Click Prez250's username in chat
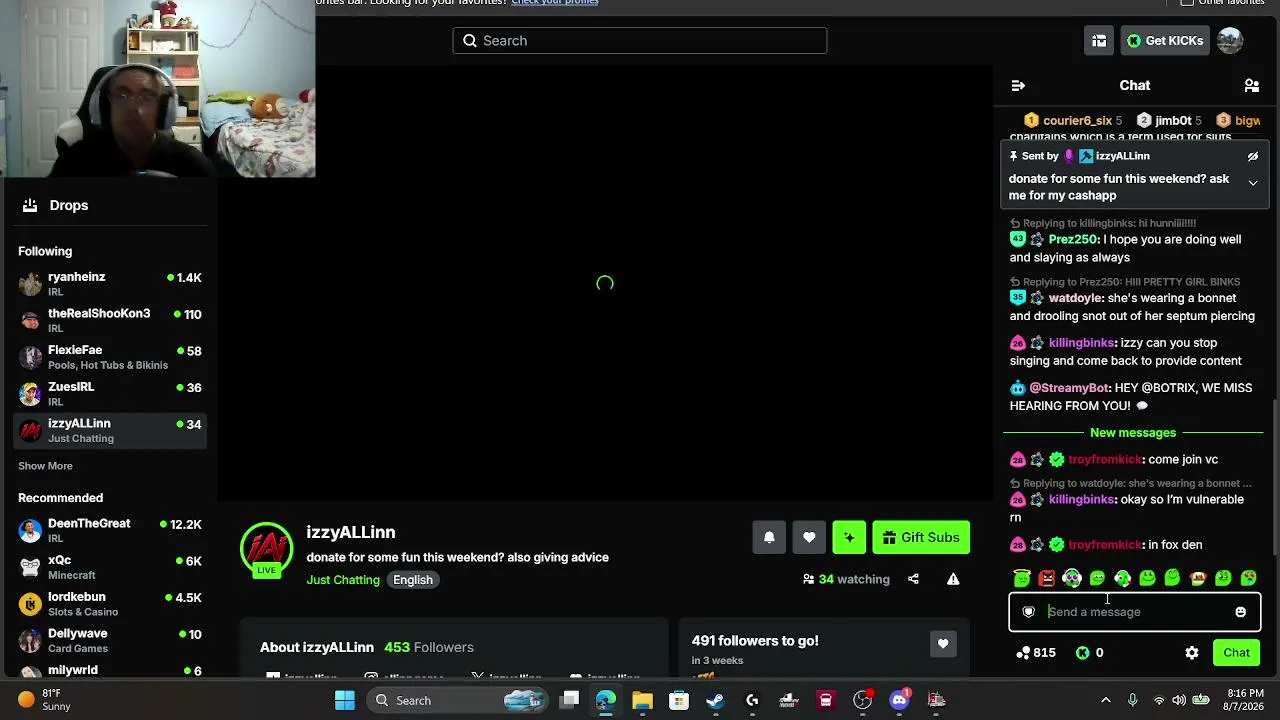1280x720 pixels. [x=1073, y=240]
